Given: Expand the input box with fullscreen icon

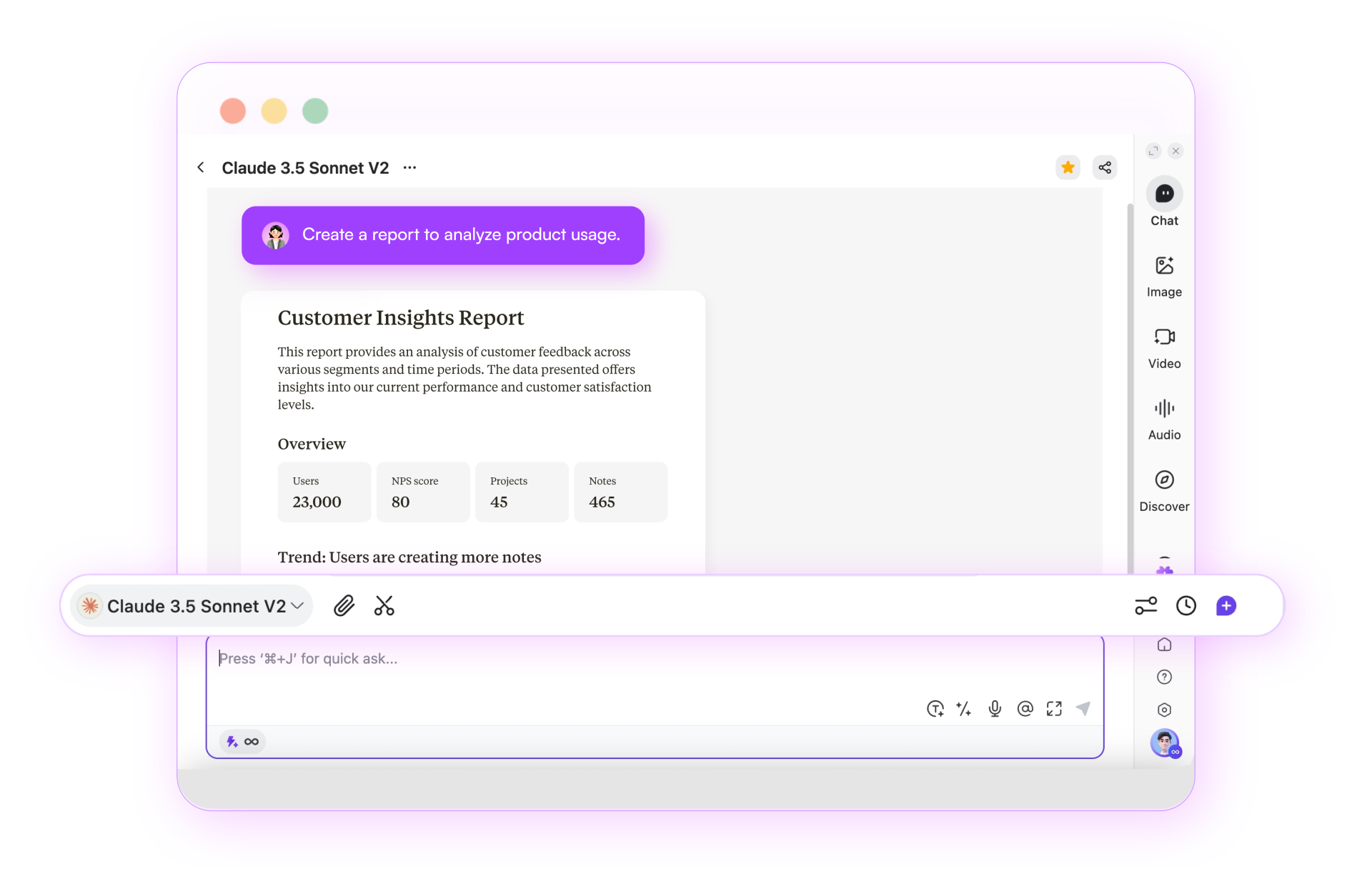Looking at the screenshot, I should click(x=1054, y=708).
